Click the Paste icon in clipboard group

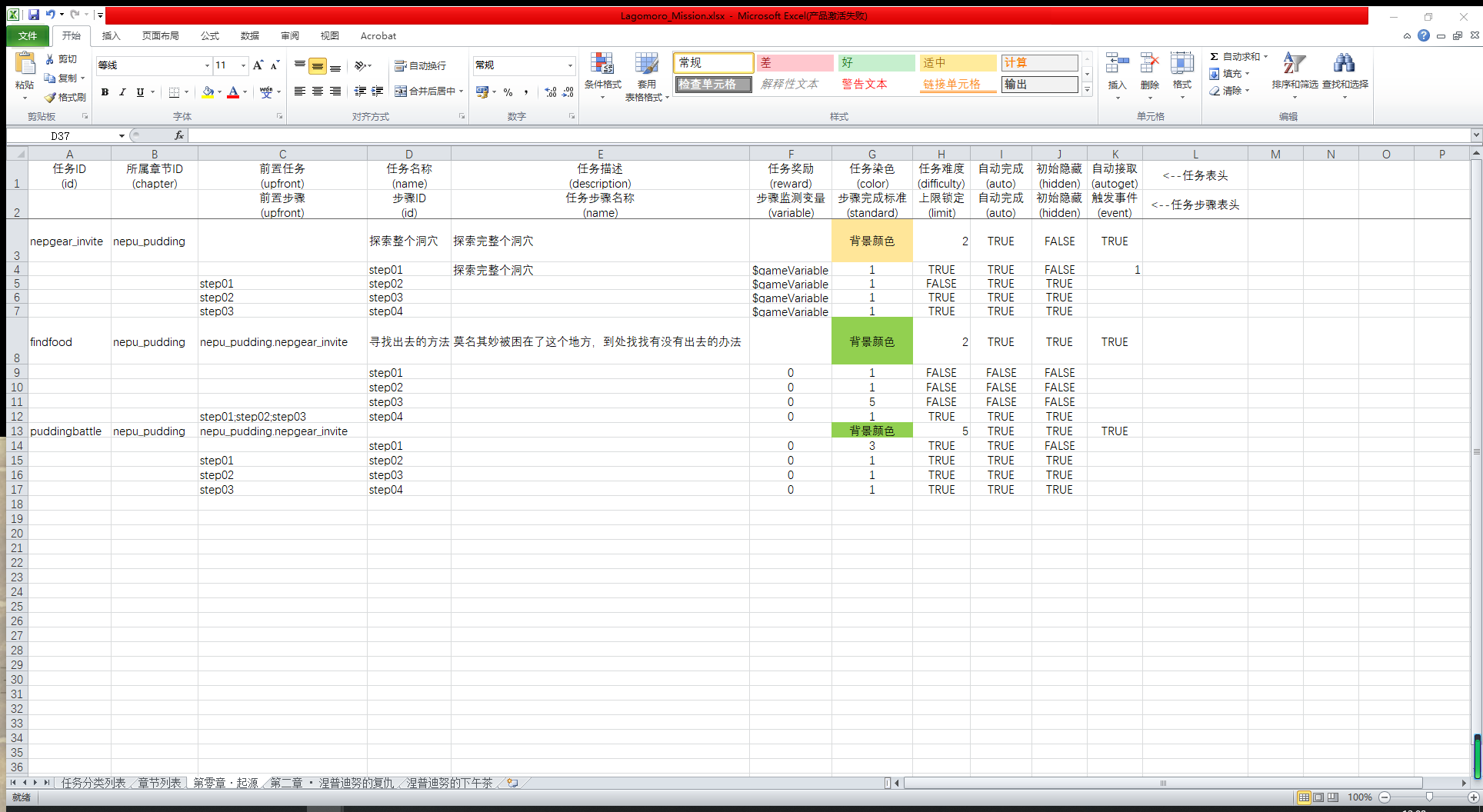pyautogui.click(x=25, y=65)
